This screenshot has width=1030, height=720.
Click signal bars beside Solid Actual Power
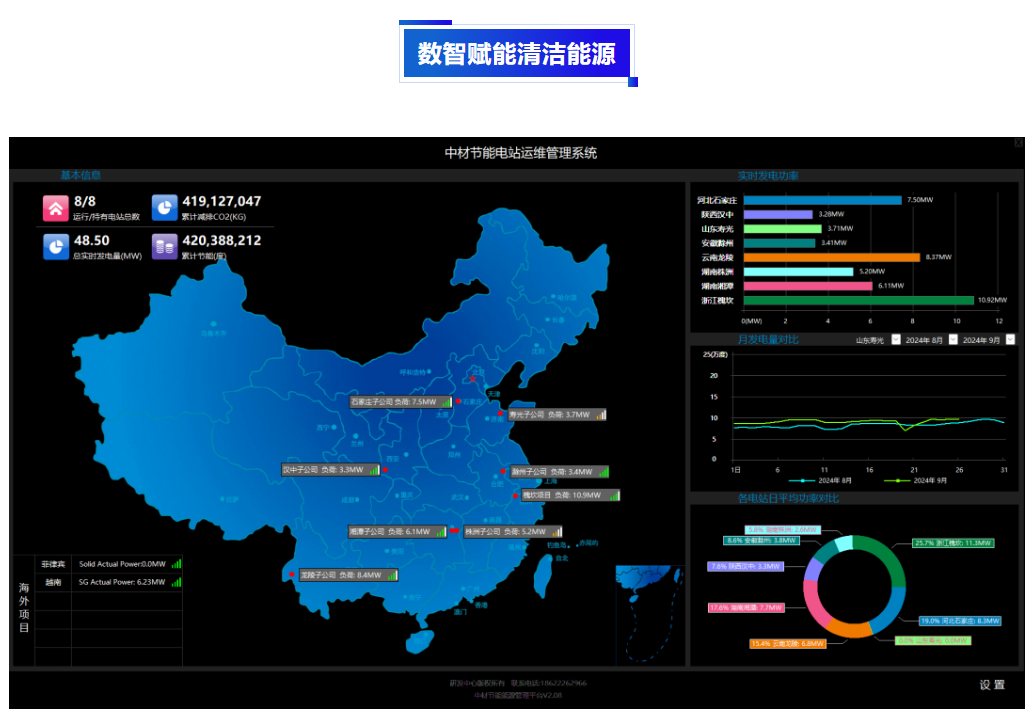[176, 564]
